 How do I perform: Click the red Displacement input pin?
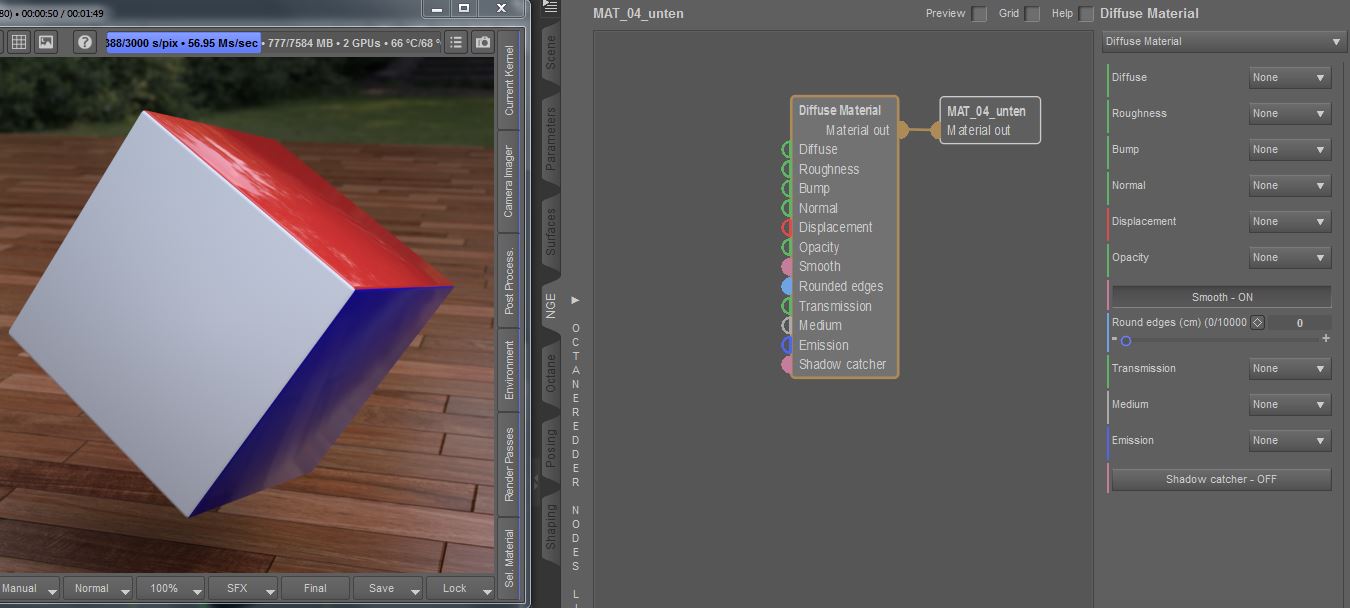787,227
